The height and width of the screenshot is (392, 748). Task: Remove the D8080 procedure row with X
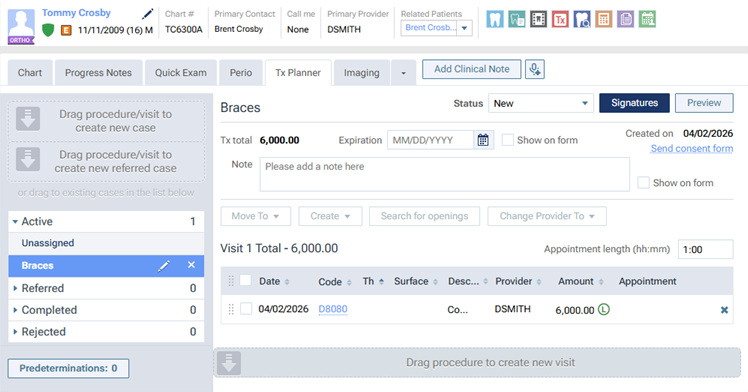click(724, 310)
